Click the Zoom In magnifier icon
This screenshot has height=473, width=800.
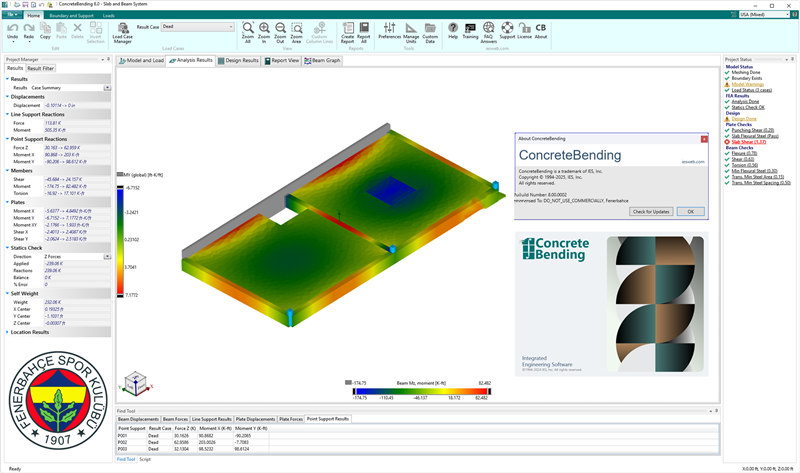click(264, 28)
